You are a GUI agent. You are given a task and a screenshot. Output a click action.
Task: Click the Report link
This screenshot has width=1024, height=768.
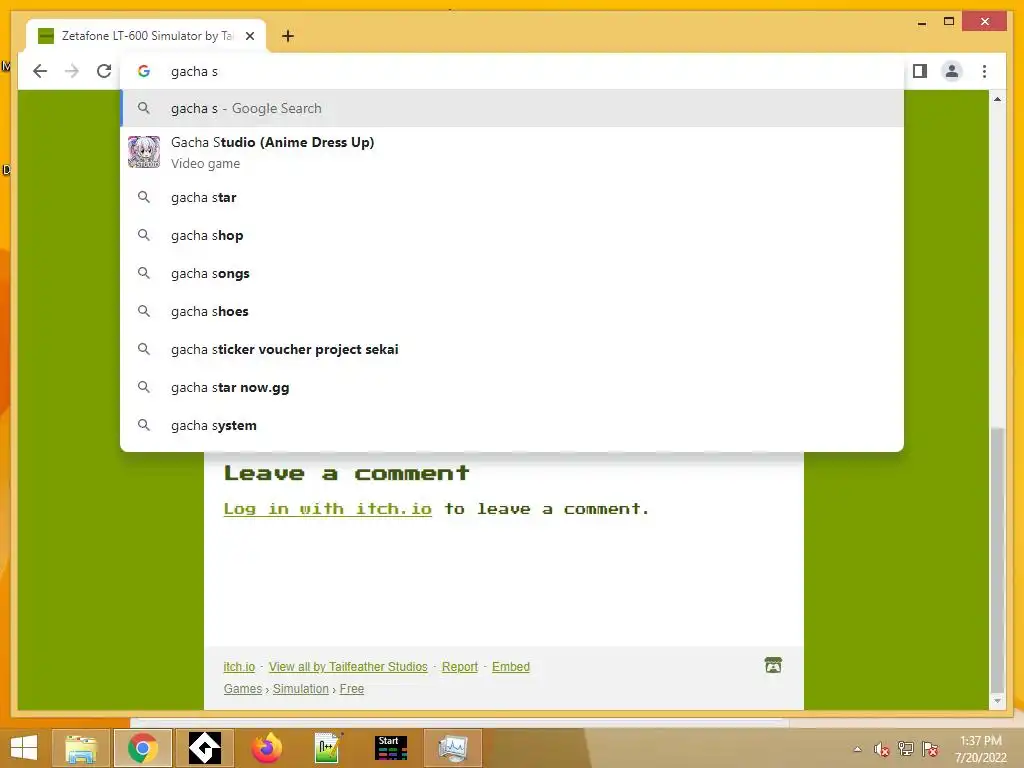click(460, 667)
